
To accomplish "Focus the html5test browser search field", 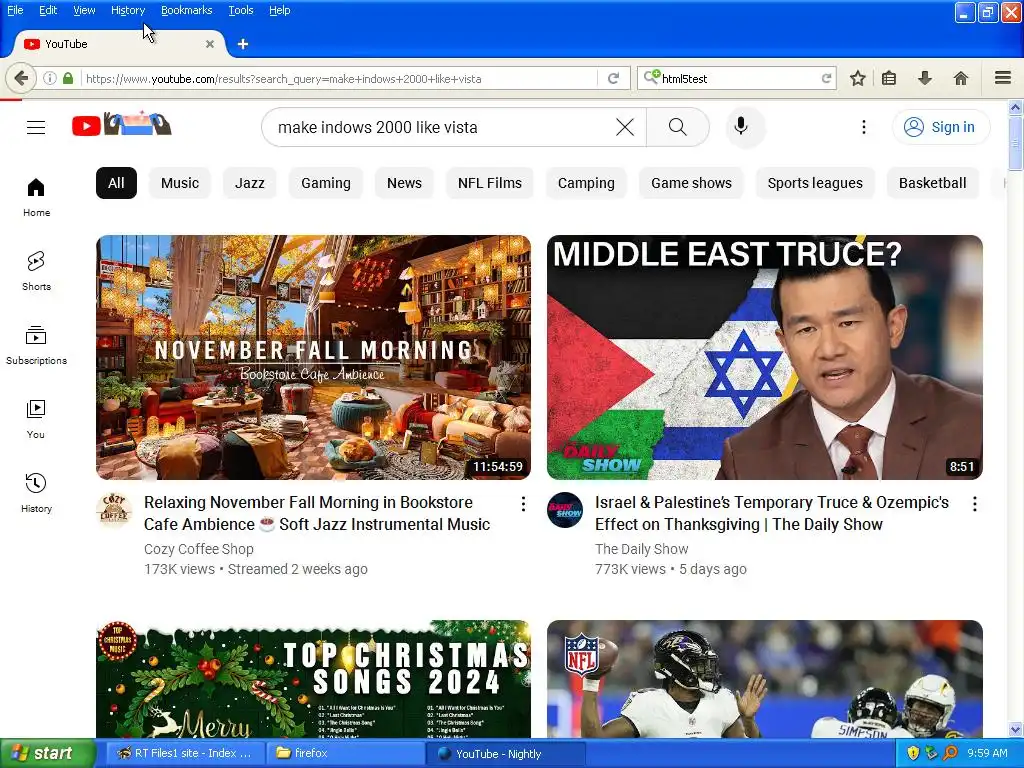I will click(741, 78).
